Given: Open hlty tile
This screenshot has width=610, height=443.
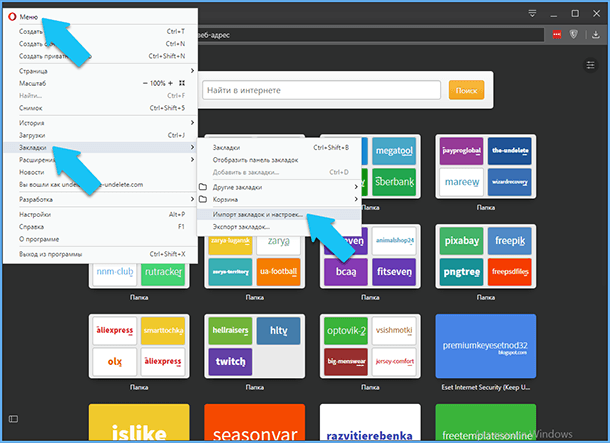Looking at the screenshot, I should (x=278, y=331).
